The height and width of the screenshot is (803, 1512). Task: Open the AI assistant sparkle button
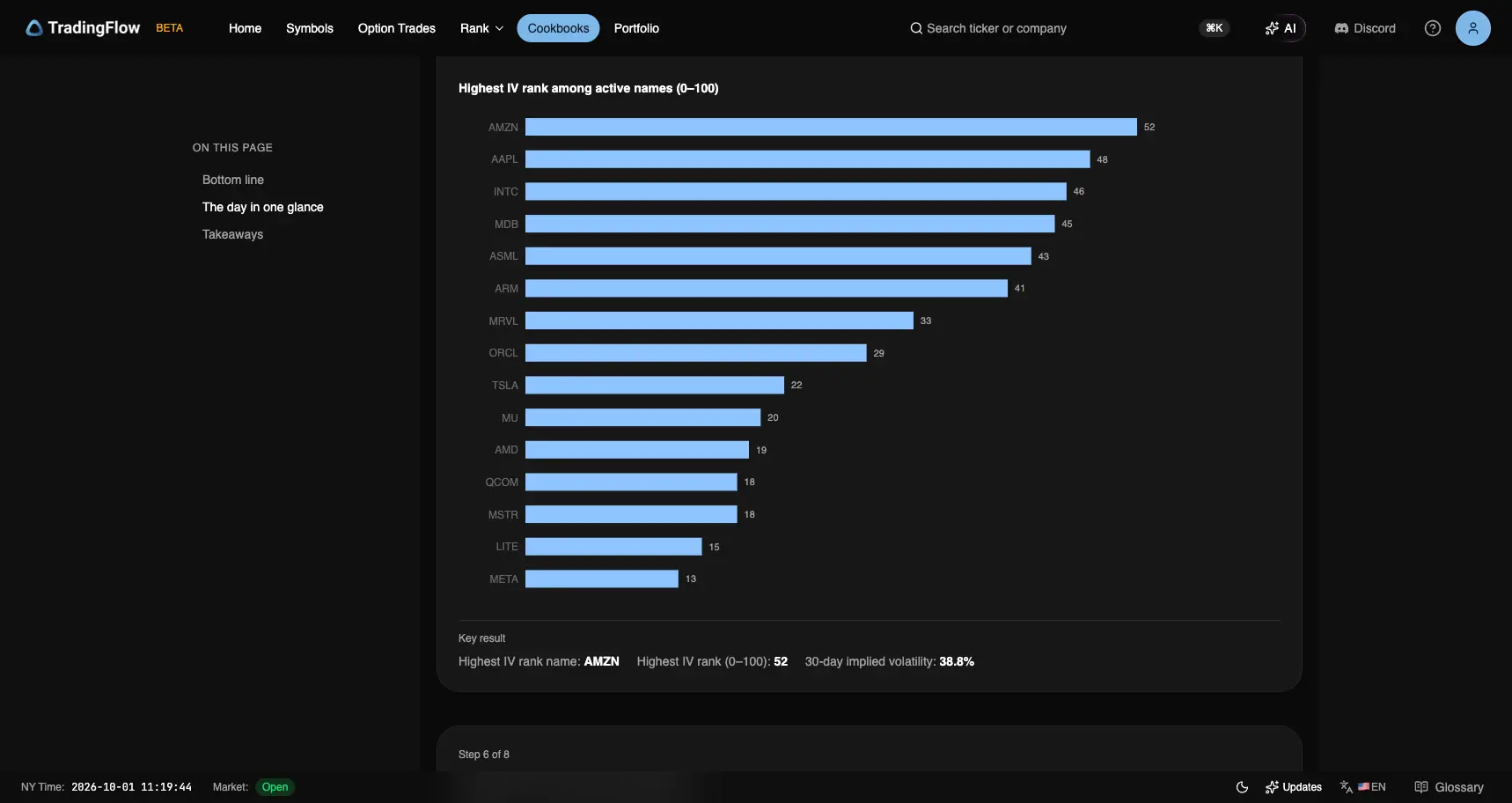pyautogui.click(x=1281, y=28)
